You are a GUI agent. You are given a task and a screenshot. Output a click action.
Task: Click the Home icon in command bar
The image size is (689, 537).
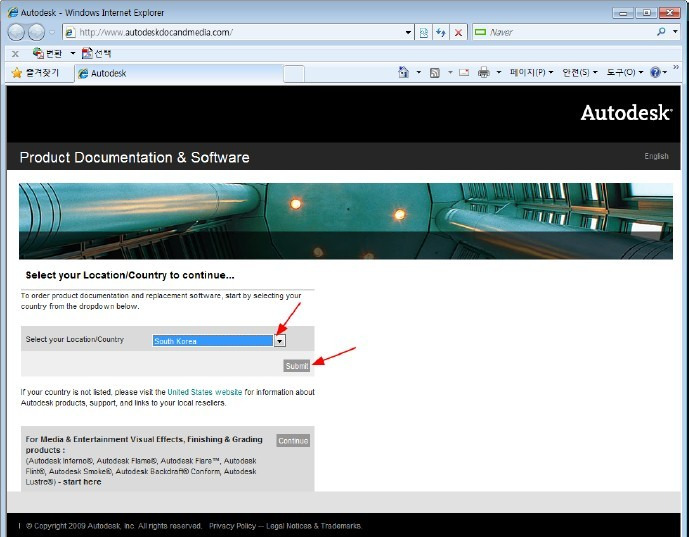tap(403, 72)
